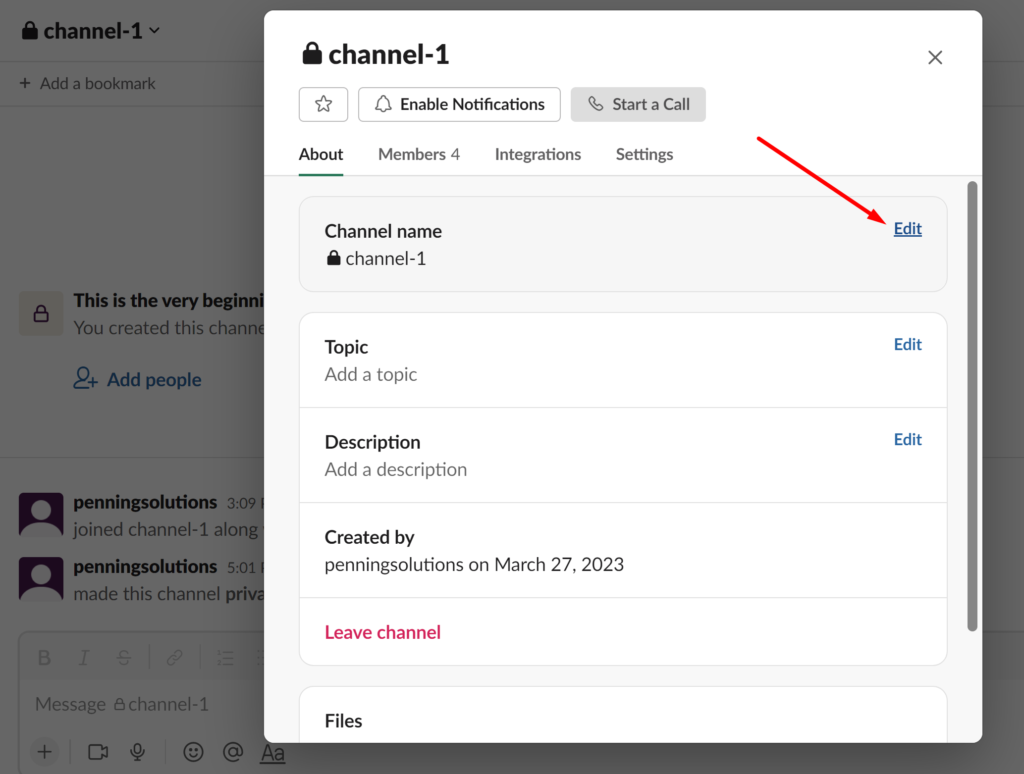Switch to the Members 4 tab

click(x=419, y=155)
